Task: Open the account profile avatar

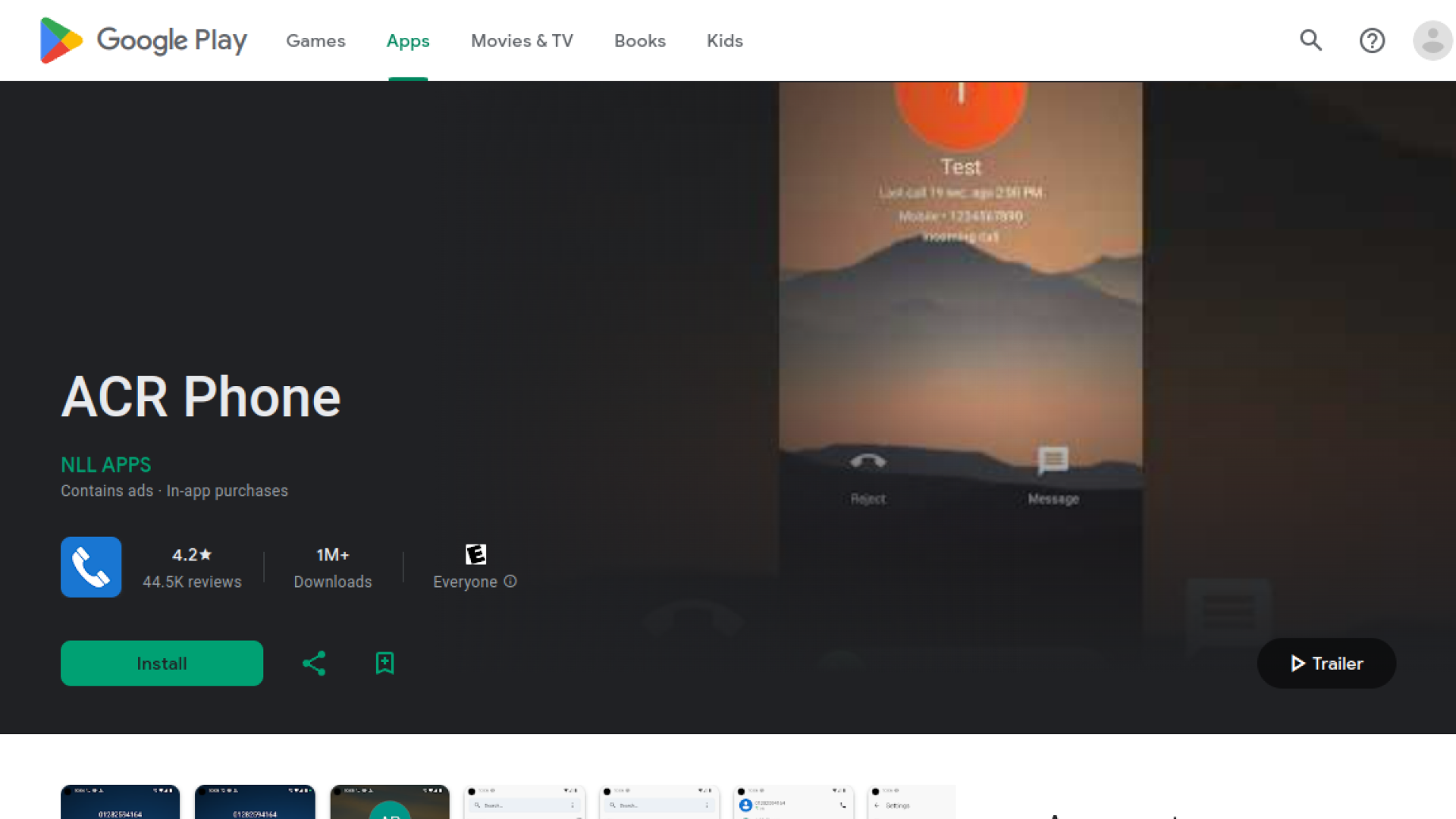Action: coord(1432,40)
